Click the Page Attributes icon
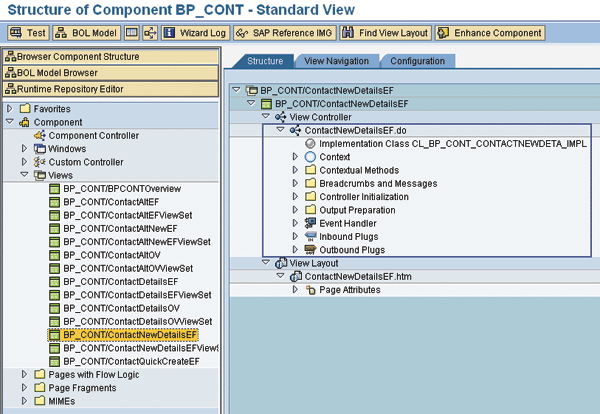600x414 pixels. (310, 290)
